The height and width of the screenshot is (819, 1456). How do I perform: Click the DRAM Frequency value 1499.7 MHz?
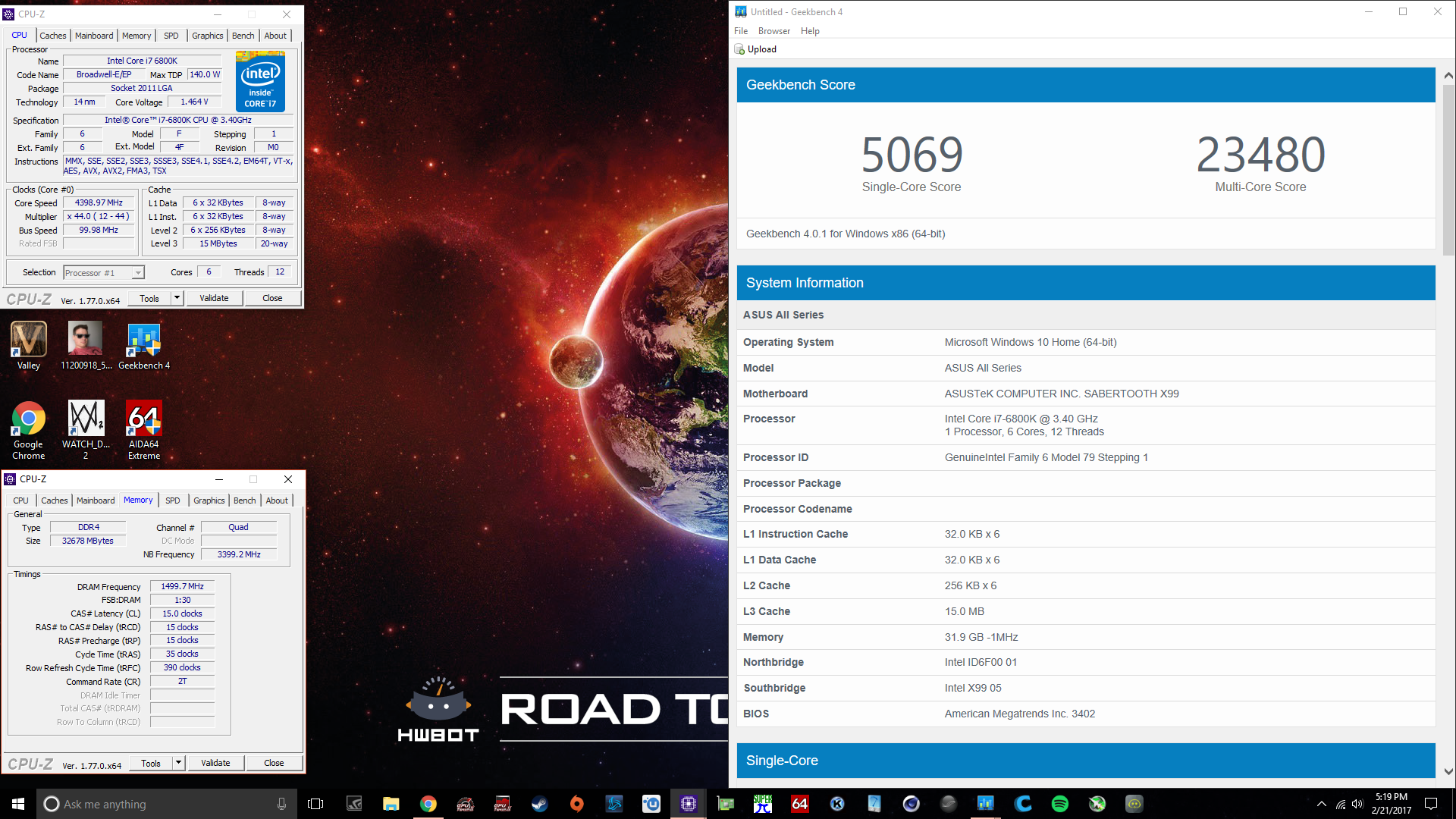click(x=182, y=586)
